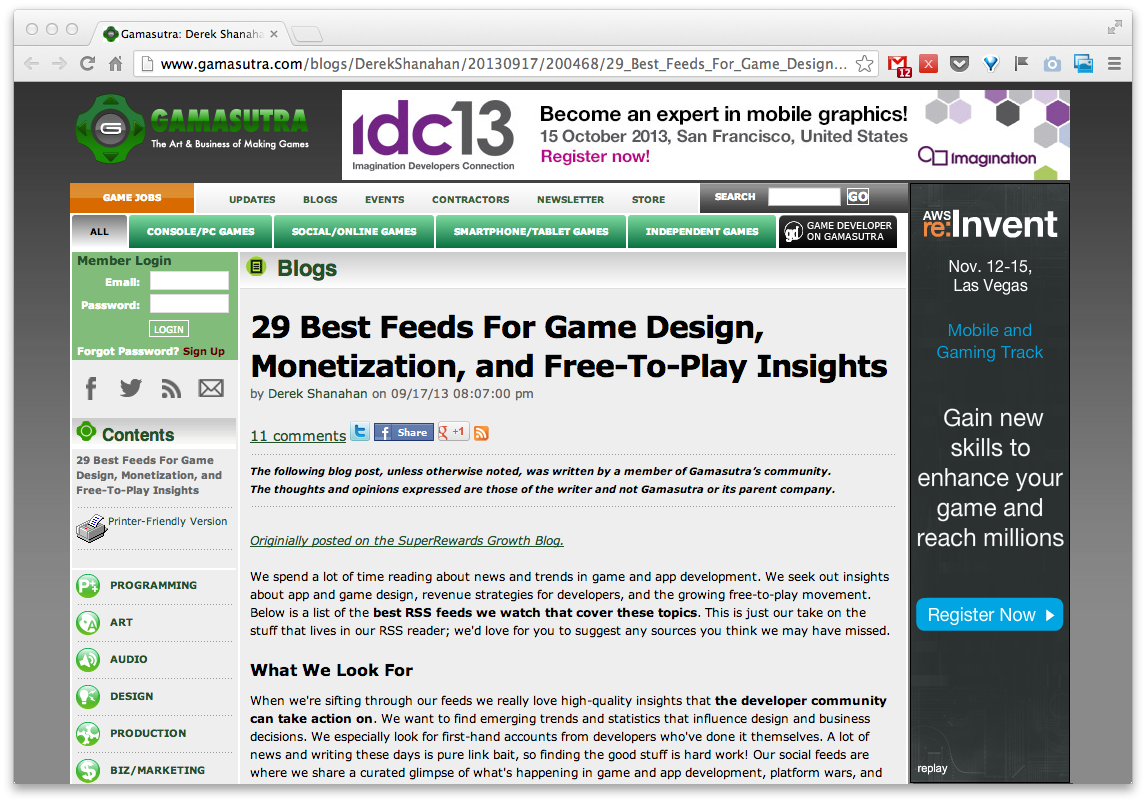
Task: Open Gamasutra's Twitter bird icon
Action: (x=131, y=388)
